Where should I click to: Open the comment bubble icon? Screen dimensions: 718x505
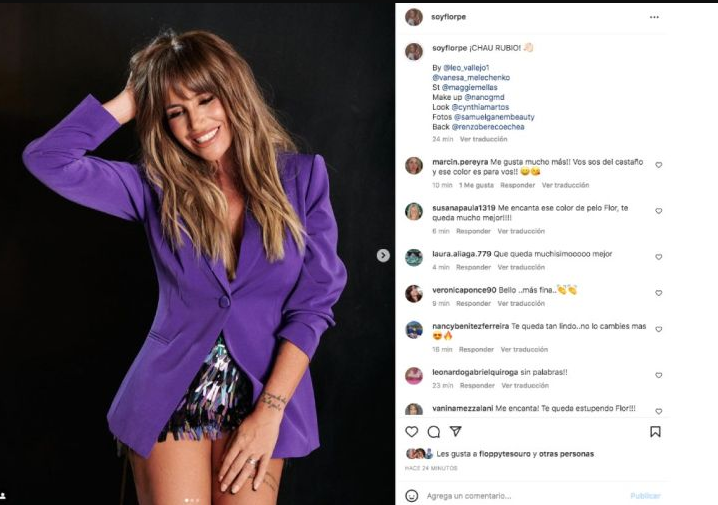(433, 432)
